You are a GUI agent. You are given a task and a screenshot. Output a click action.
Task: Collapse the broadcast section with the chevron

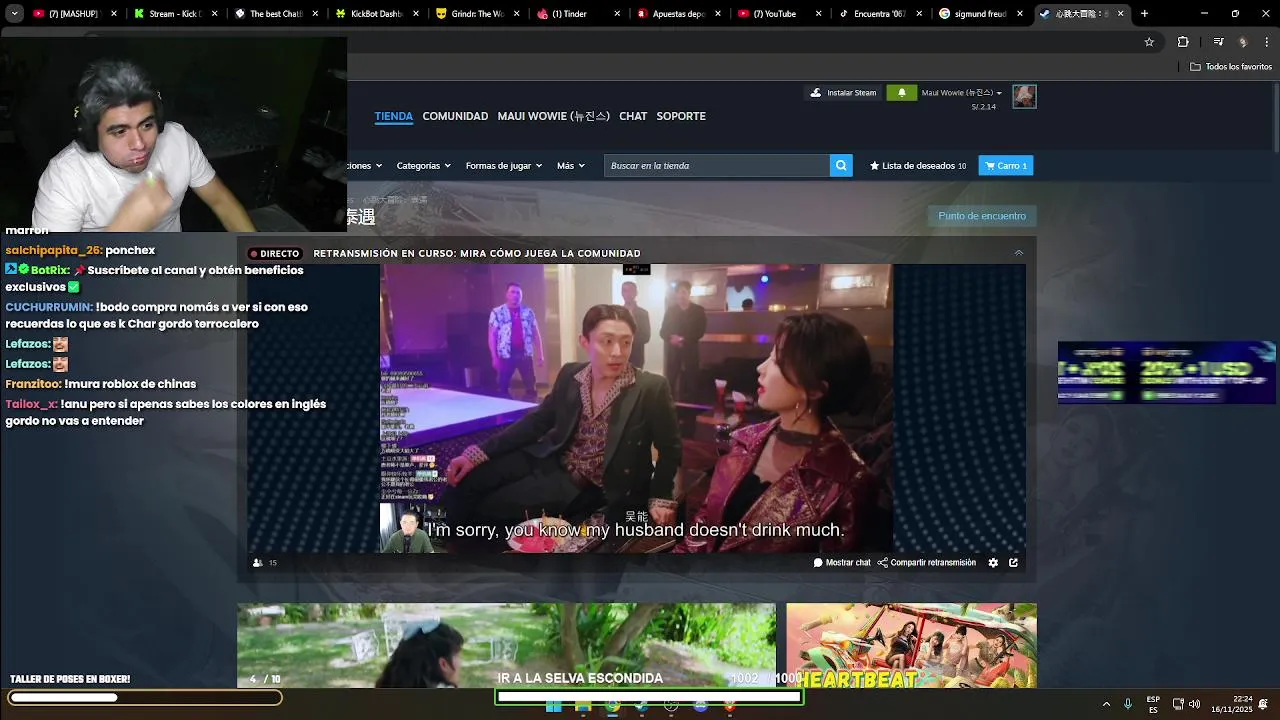(1019, 253)
